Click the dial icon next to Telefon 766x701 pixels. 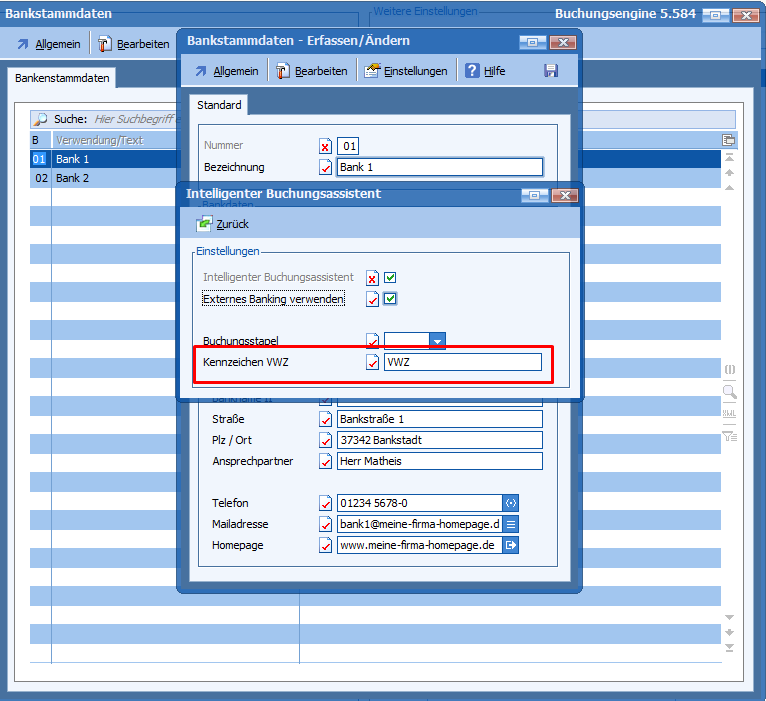[510, 503]
